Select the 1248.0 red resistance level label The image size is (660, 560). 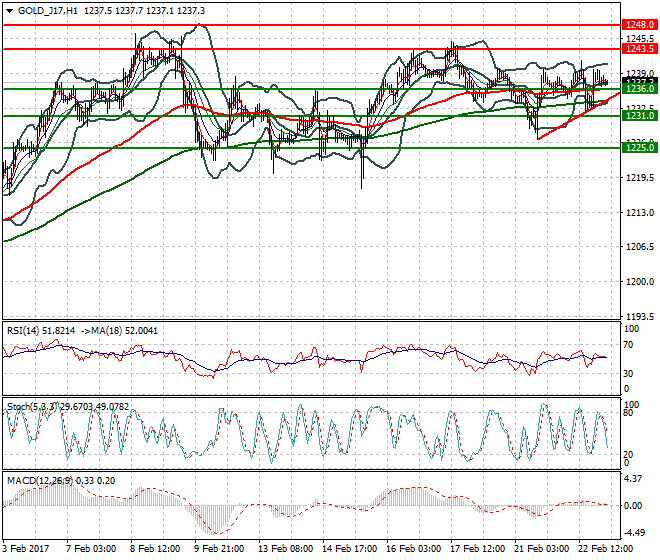pyautogui.click(x=639, y=25)
